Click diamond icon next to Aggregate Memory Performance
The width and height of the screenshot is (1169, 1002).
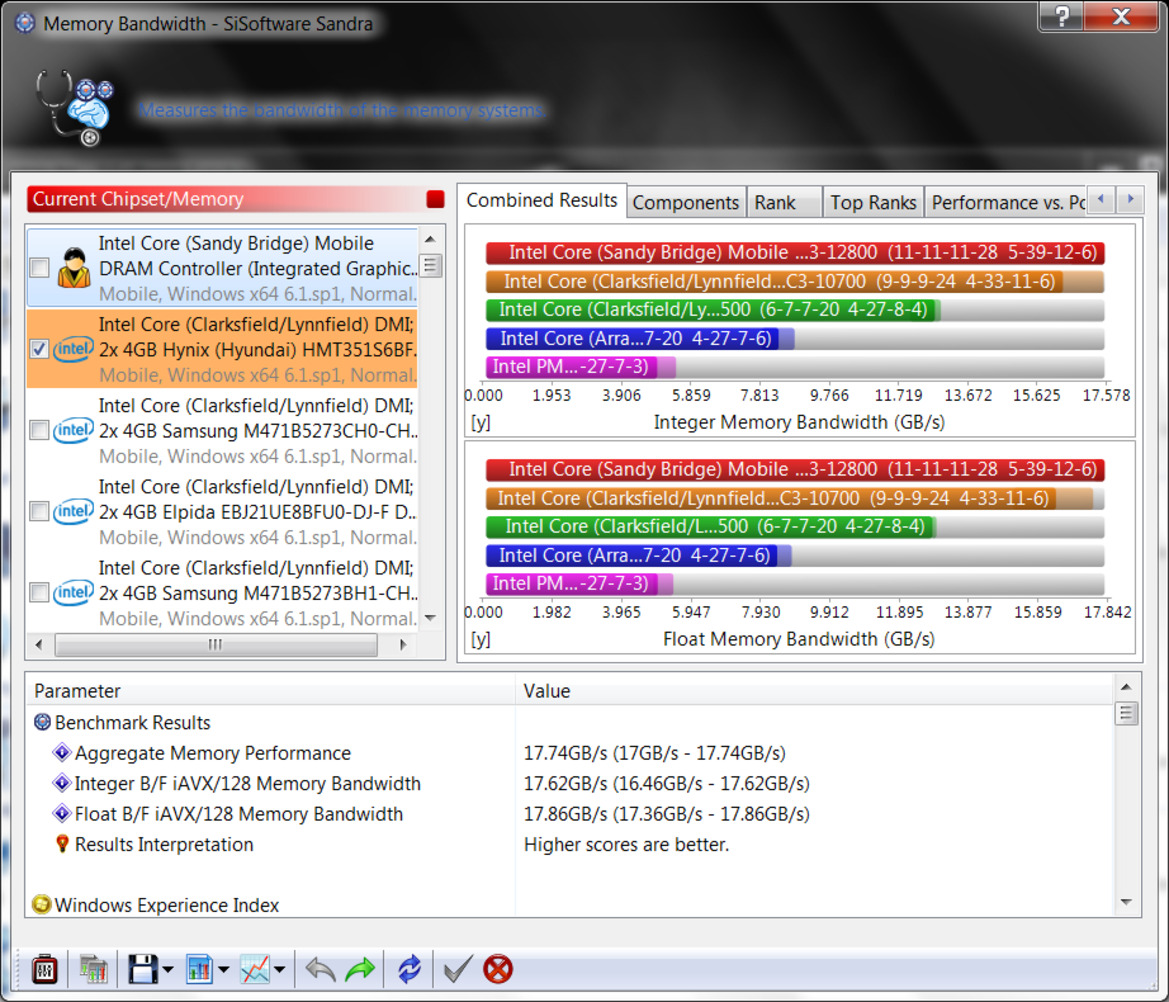tap(62, 752)
